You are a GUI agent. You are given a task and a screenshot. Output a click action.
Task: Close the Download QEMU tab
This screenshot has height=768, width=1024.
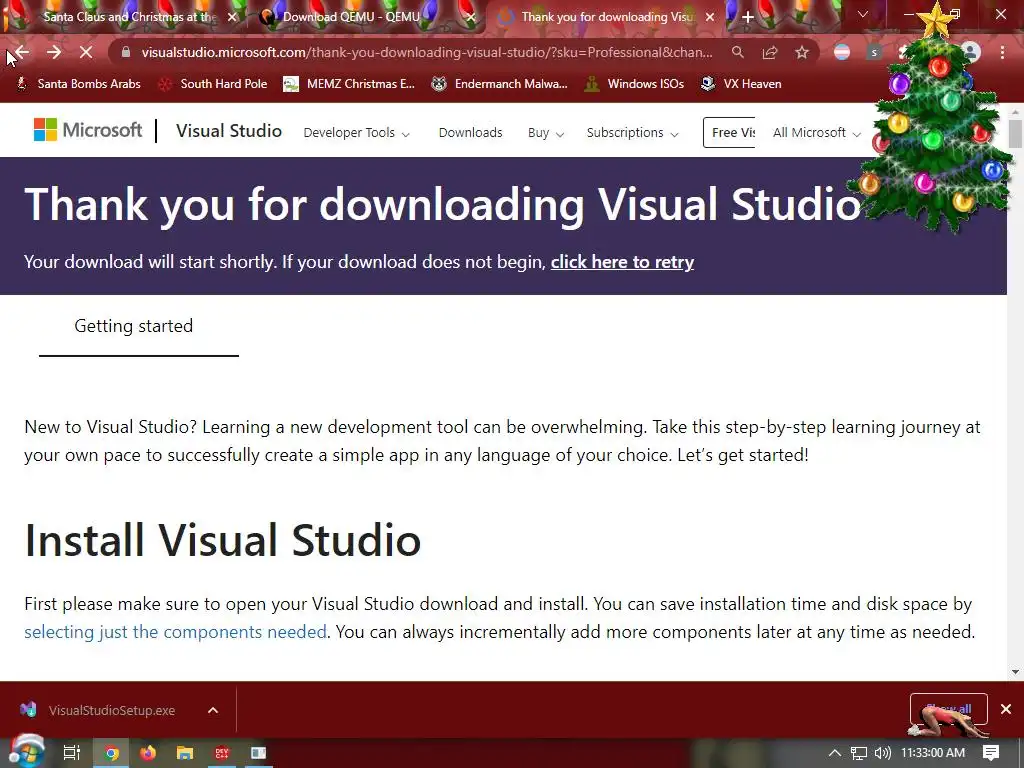471,17
